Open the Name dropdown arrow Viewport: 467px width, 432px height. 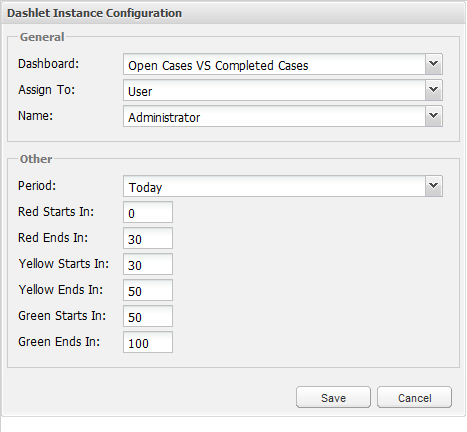tap(434, 116)
